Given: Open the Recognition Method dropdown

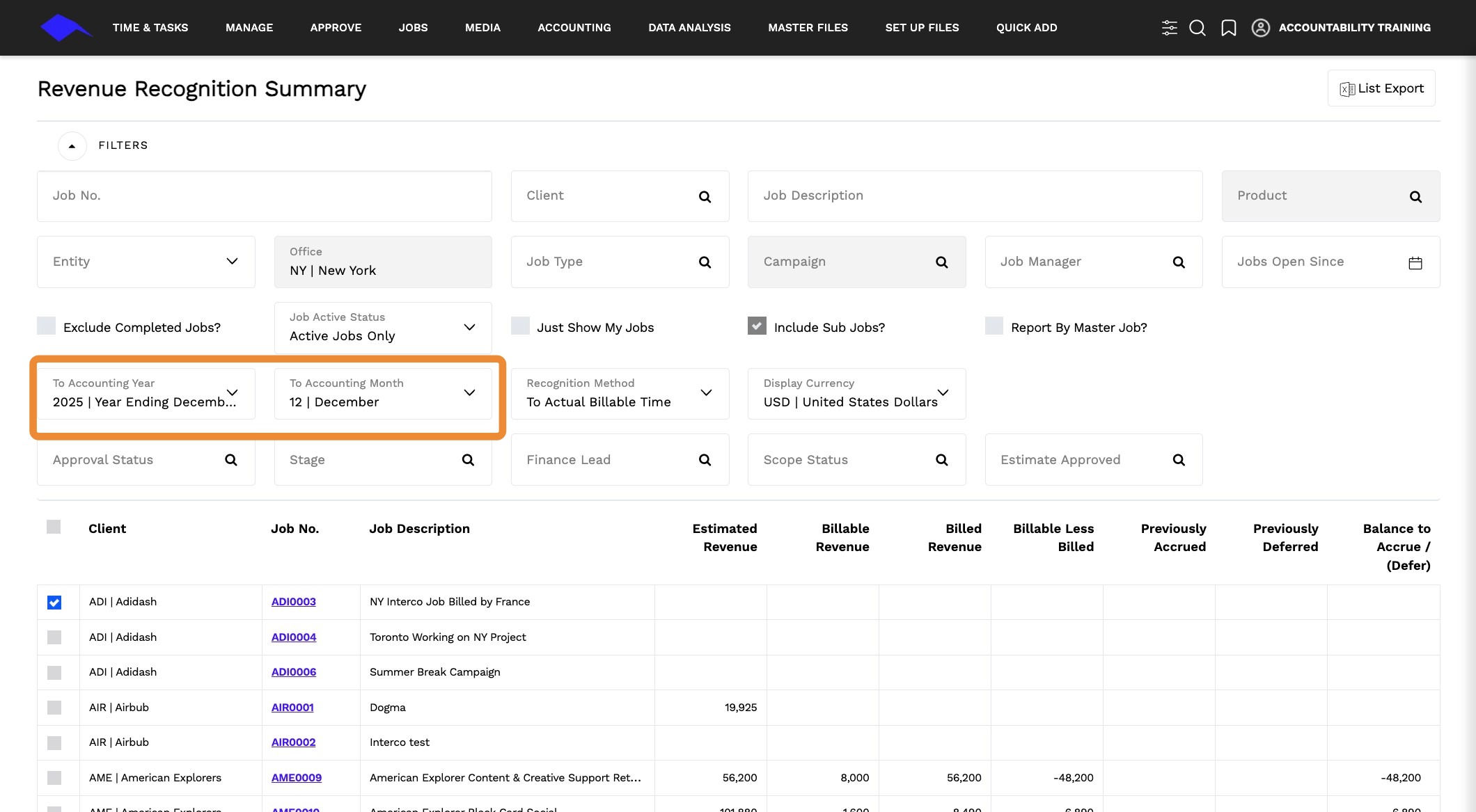Looking at the screenshot, I should (620, 394).
